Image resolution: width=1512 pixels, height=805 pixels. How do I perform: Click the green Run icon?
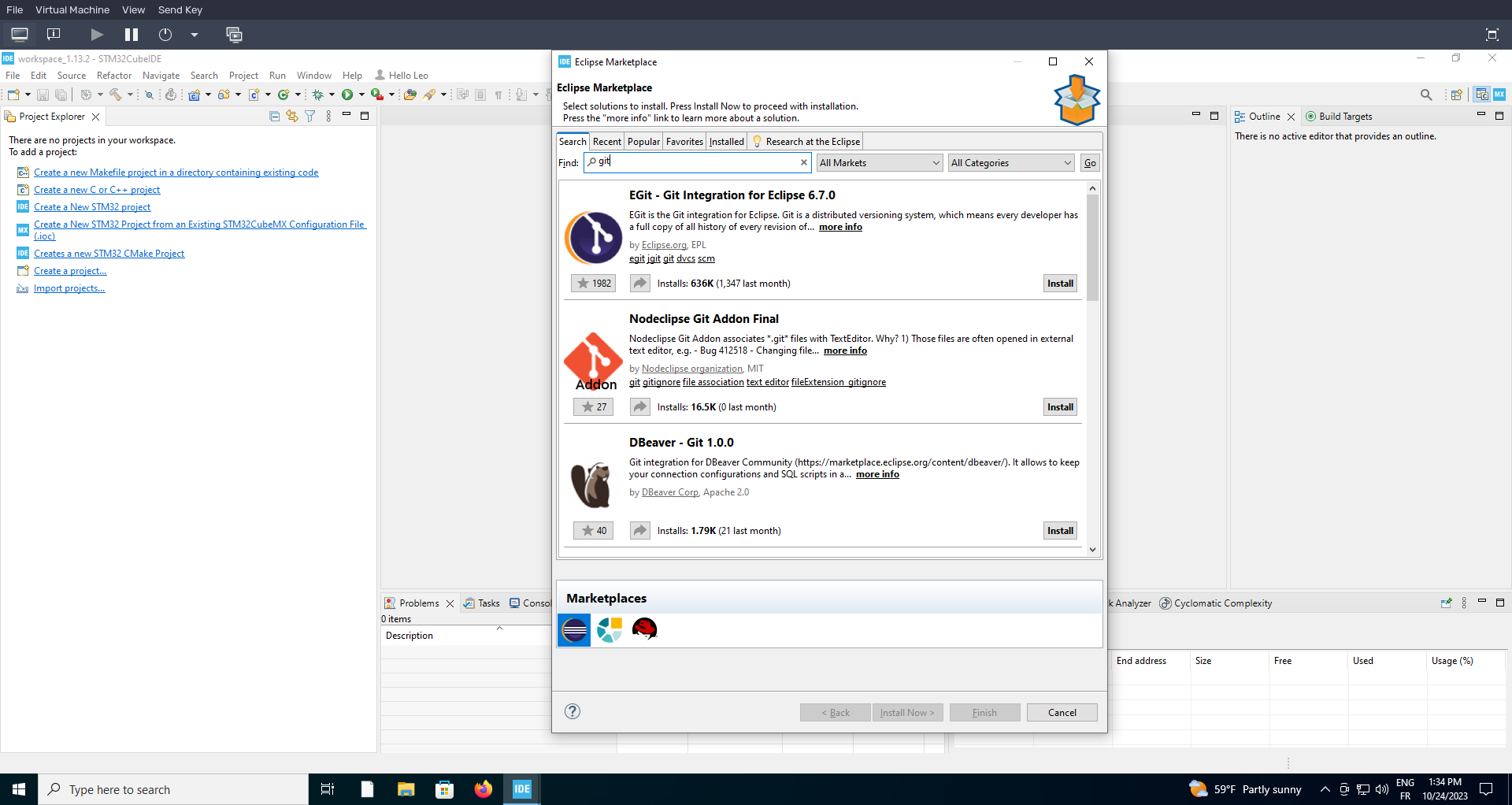coord(347,95)
